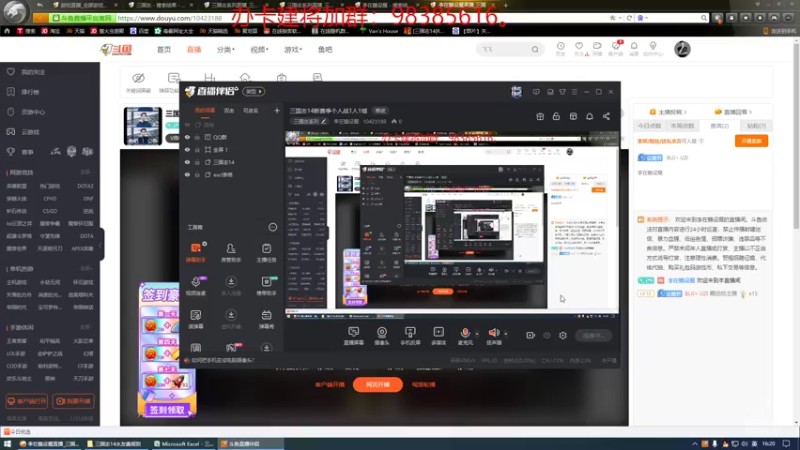The image size is (800, 450).
Task: Add a new scene with the plus icon
Action: [277, 110]
